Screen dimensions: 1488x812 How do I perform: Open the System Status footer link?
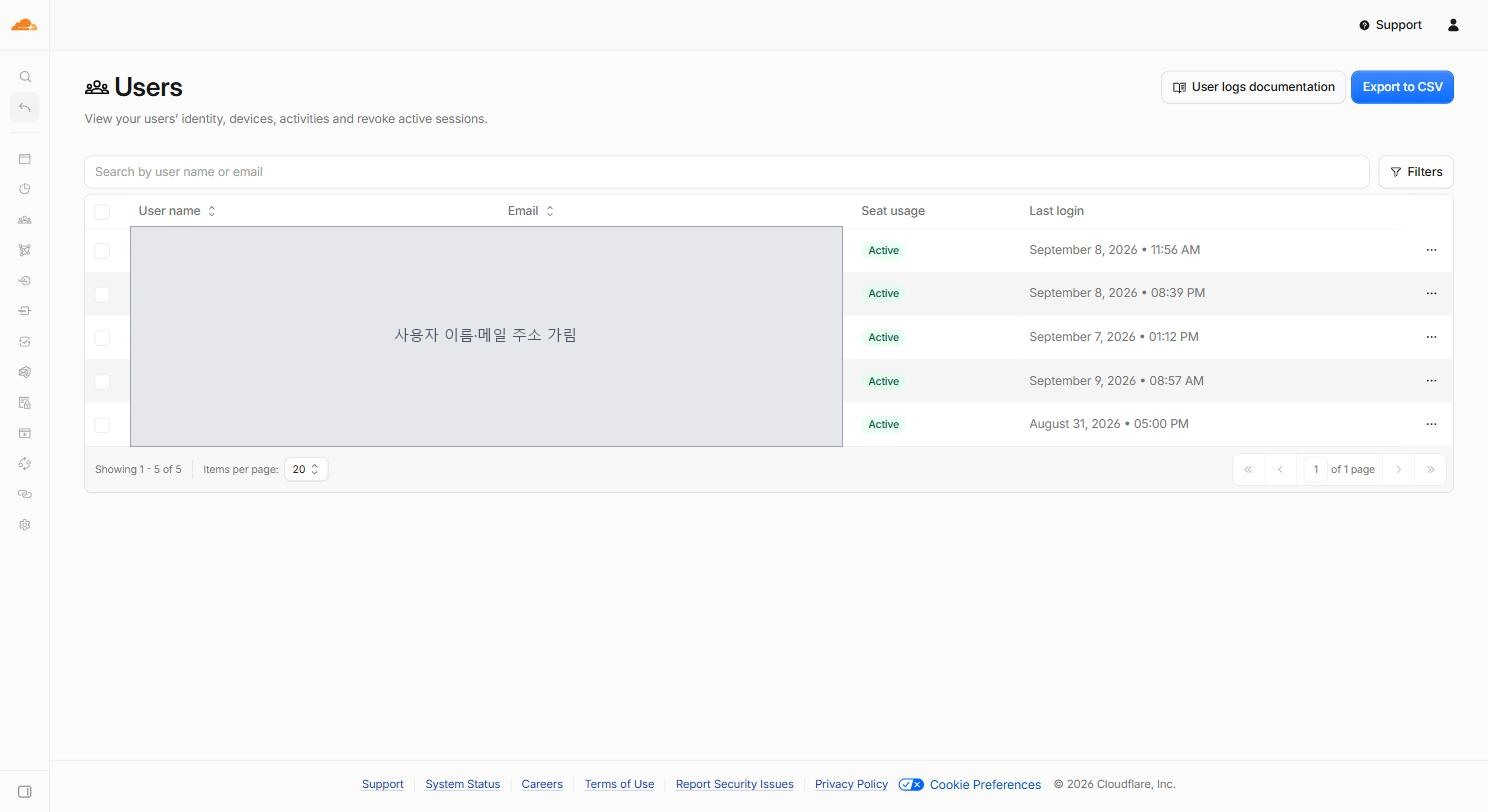click(x=462, y=785)
